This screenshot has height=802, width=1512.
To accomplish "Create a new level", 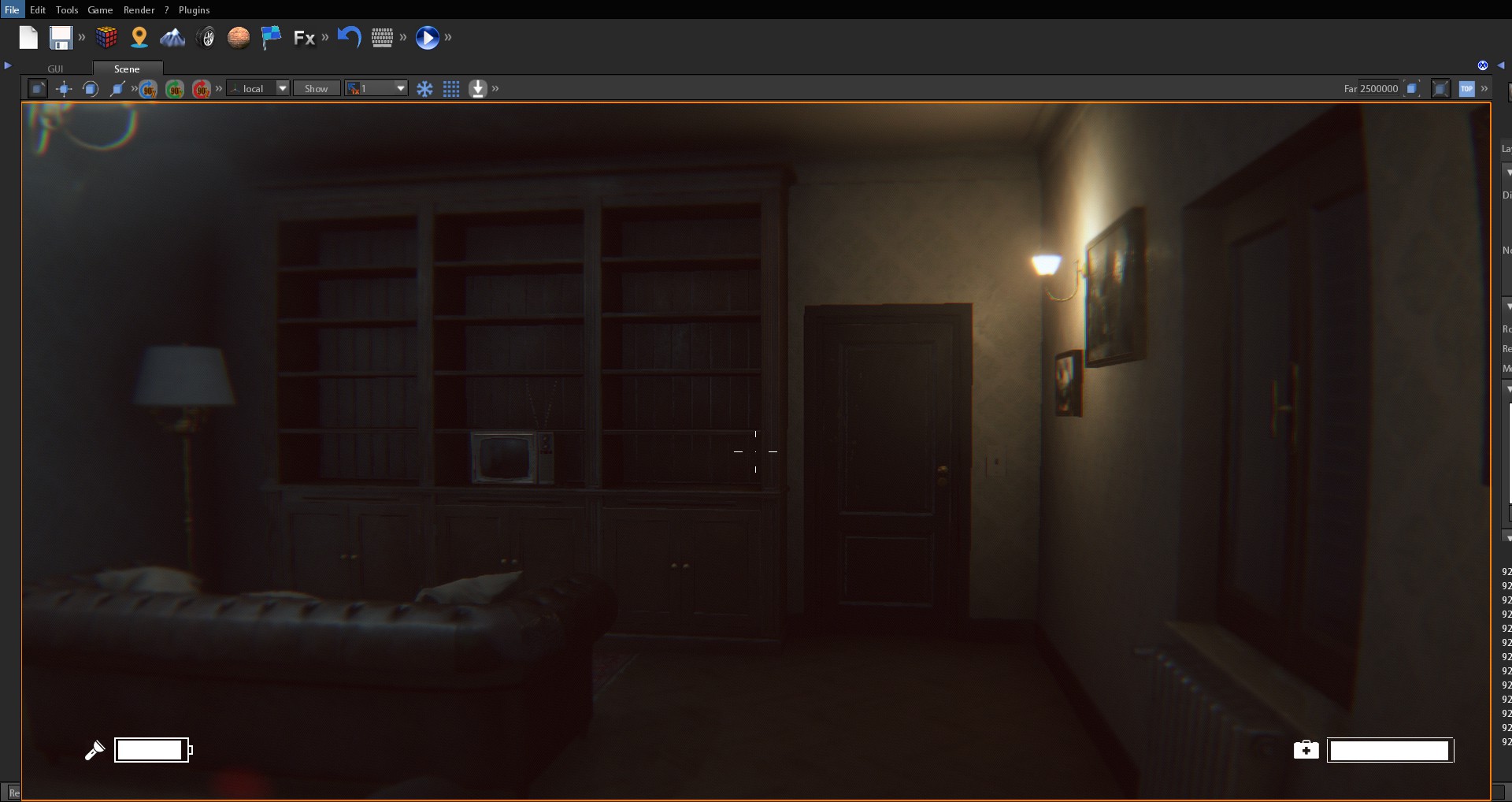I will pyautogui.click(x=28, y=37).
